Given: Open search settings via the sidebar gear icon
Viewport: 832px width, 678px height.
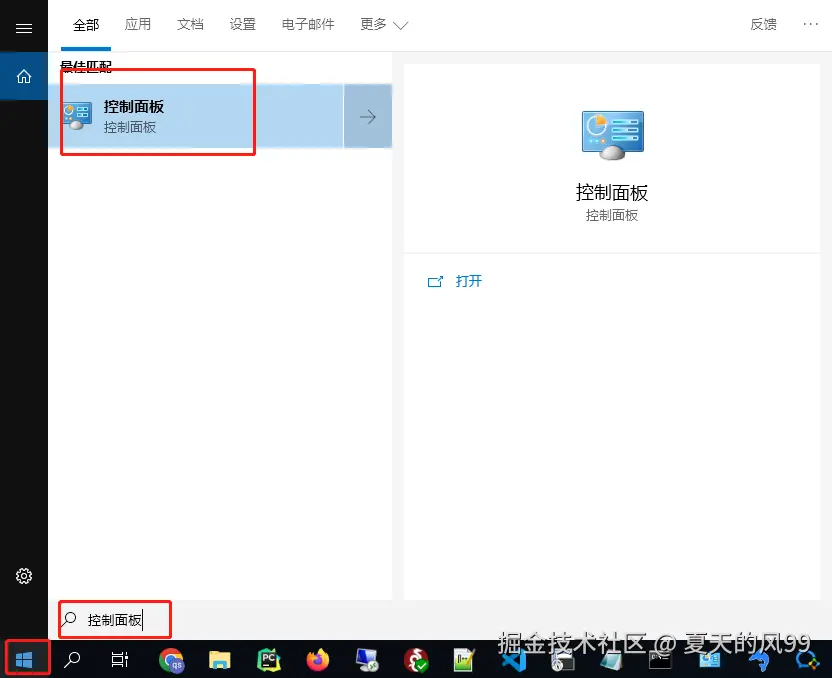Looking at the screenshot, I should [x=24, y=576].
